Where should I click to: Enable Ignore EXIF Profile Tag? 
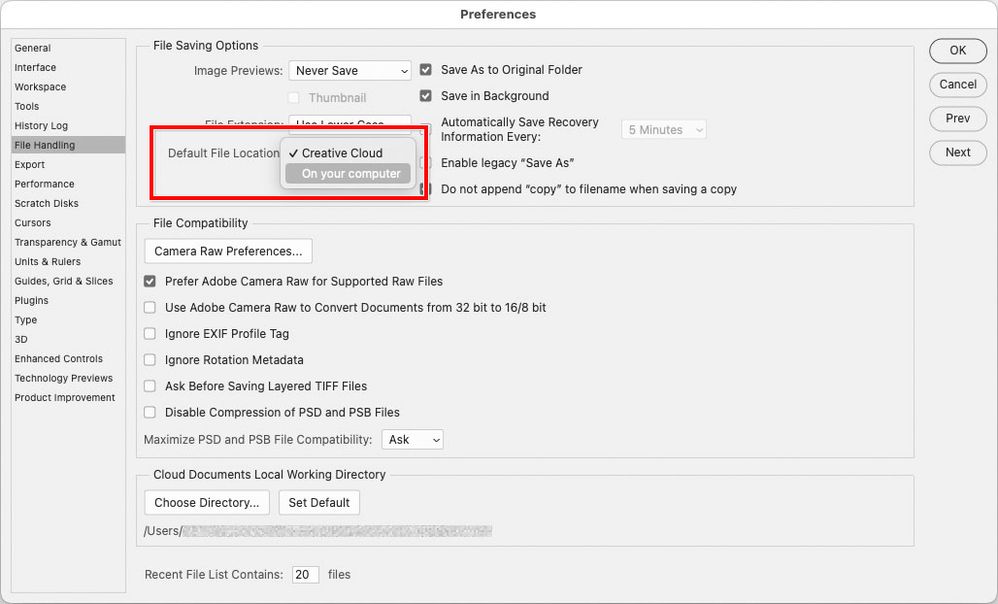[x=149, y=334]
